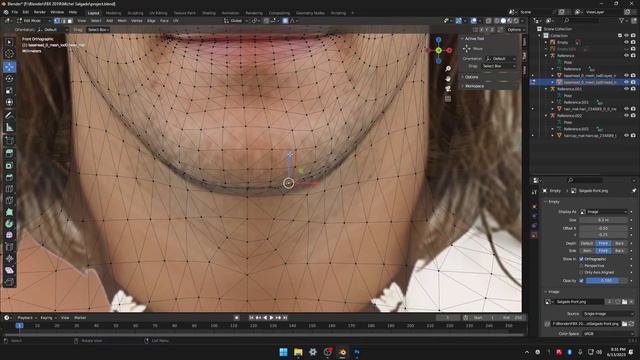Screen dimensions: 640x360
Task: Enable vertex select mode
Action: click(57, 20)
